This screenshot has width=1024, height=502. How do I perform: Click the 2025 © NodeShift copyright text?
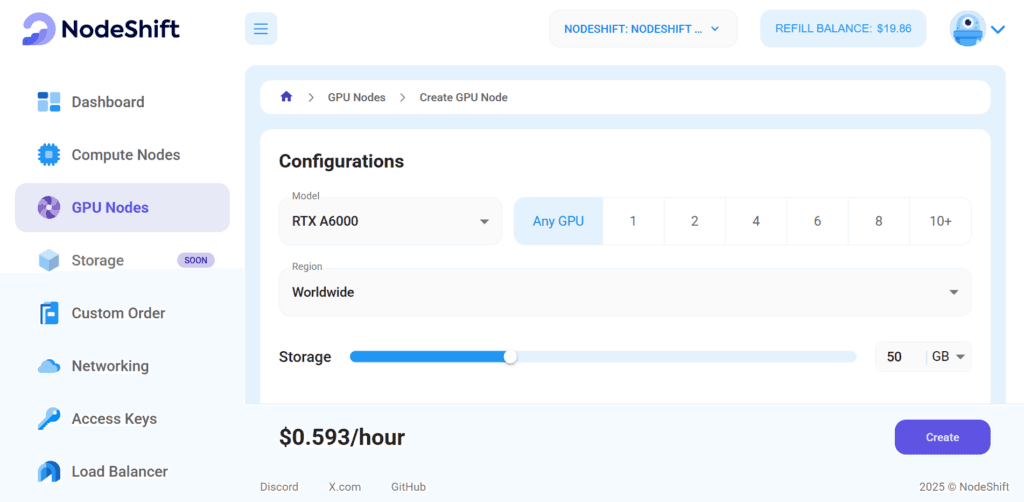click(964, 487)
